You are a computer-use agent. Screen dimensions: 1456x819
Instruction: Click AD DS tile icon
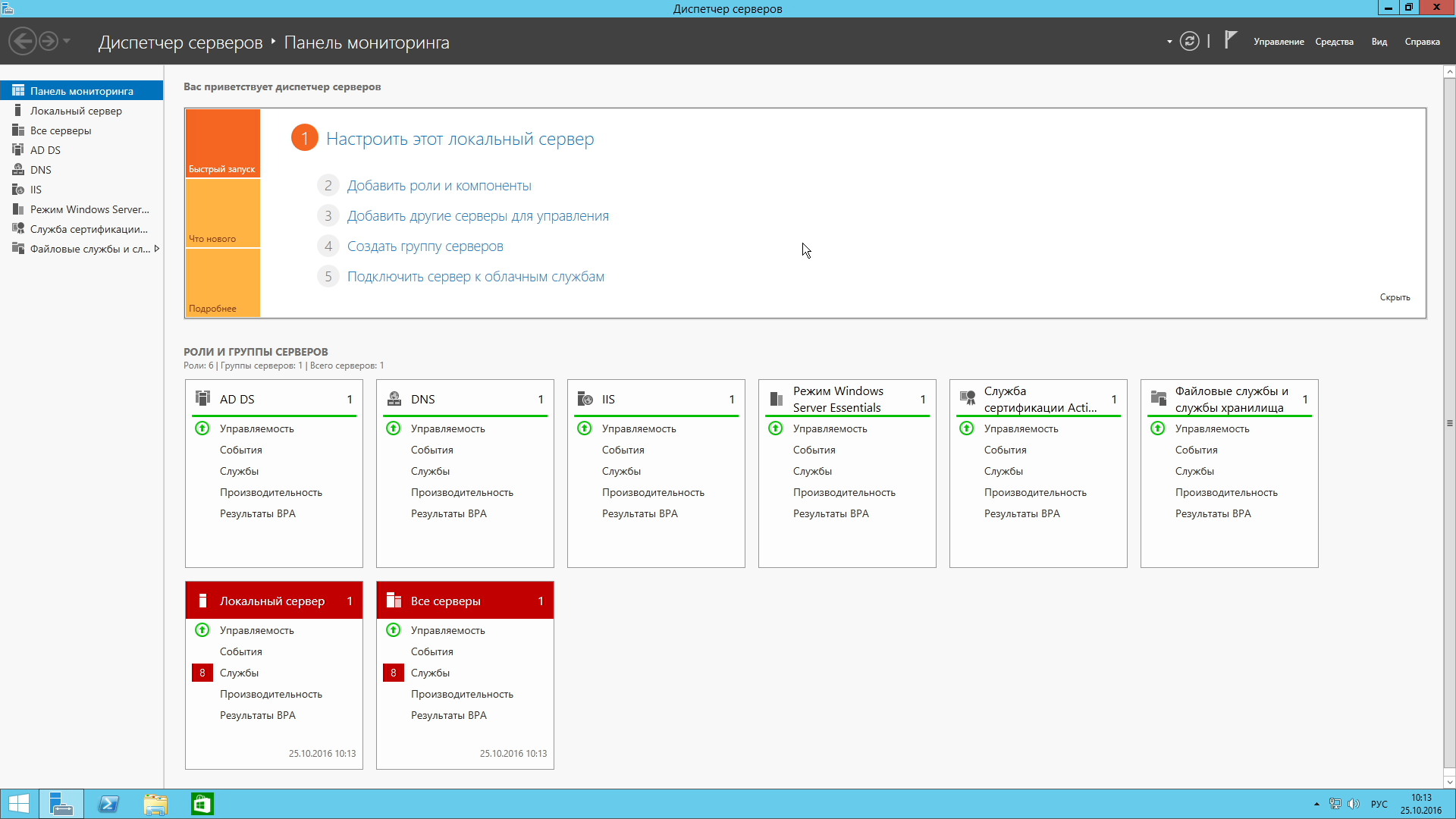tap(202, 398)
